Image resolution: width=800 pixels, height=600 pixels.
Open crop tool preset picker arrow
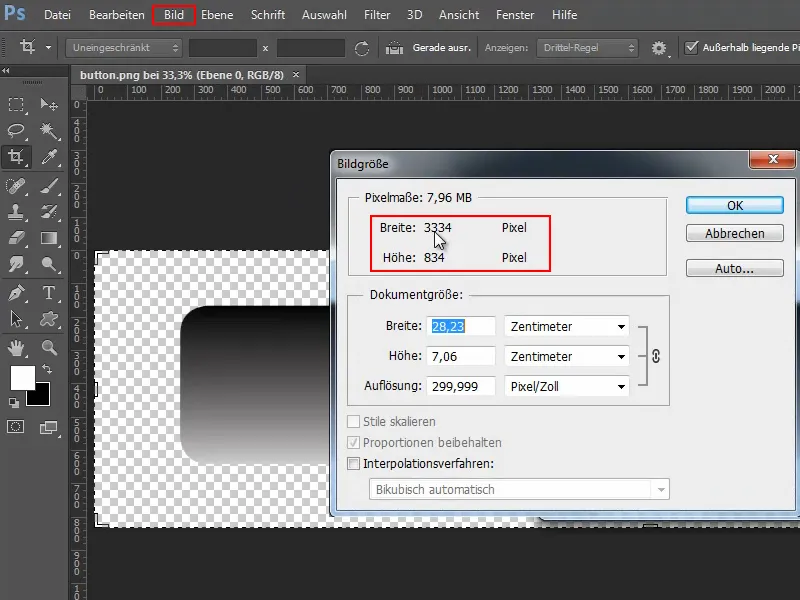pyautogui.click(x=48, y=47)
